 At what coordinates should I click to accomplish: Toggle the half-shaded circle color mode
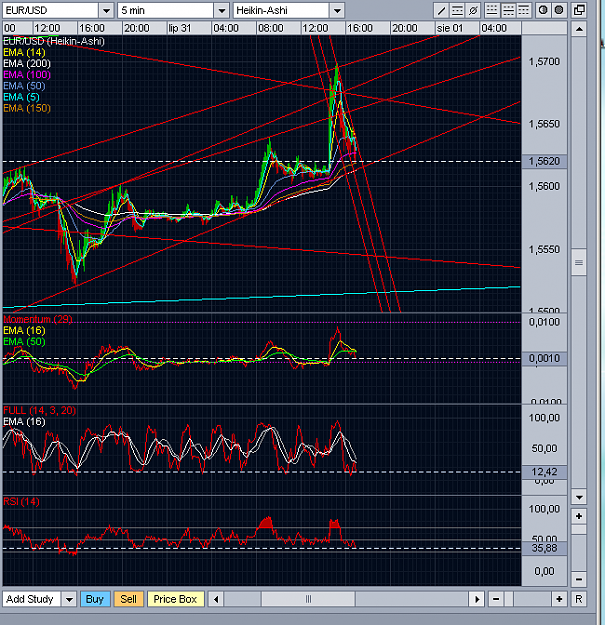coord(543,10)
